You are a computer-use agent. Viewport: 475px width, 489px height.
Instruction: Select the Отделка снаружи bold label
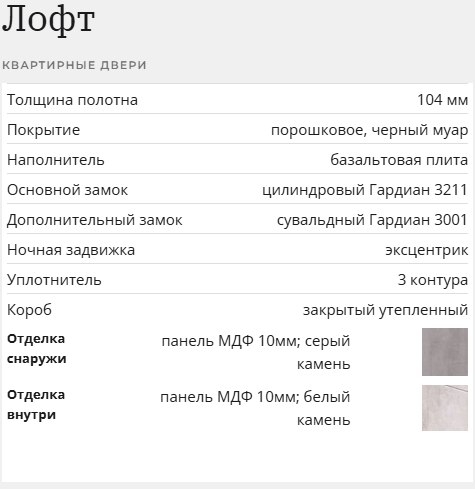coord(37,349)
